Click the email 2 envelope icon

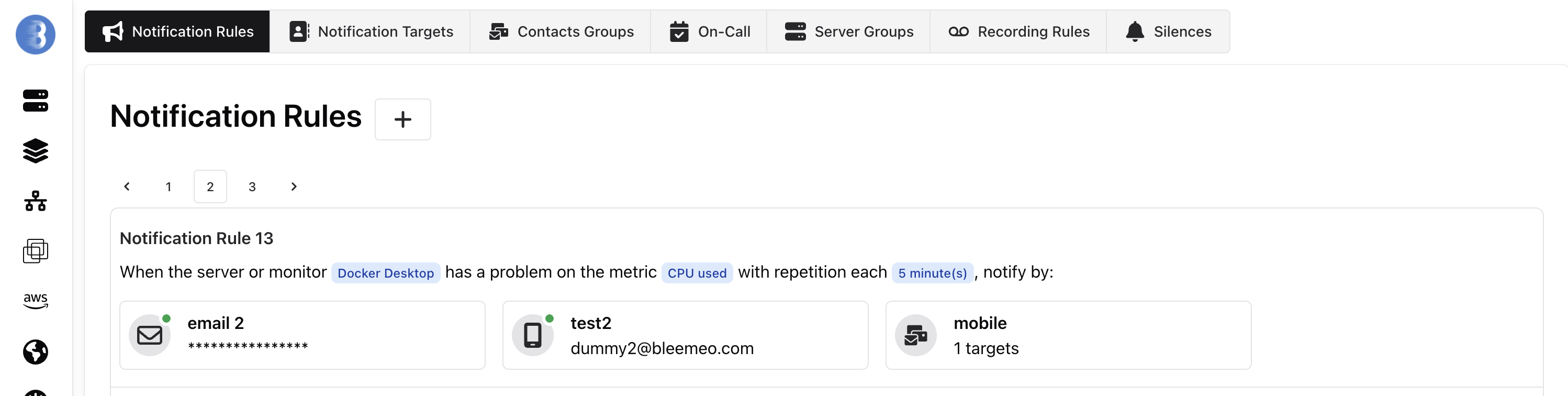pos(150,335)
